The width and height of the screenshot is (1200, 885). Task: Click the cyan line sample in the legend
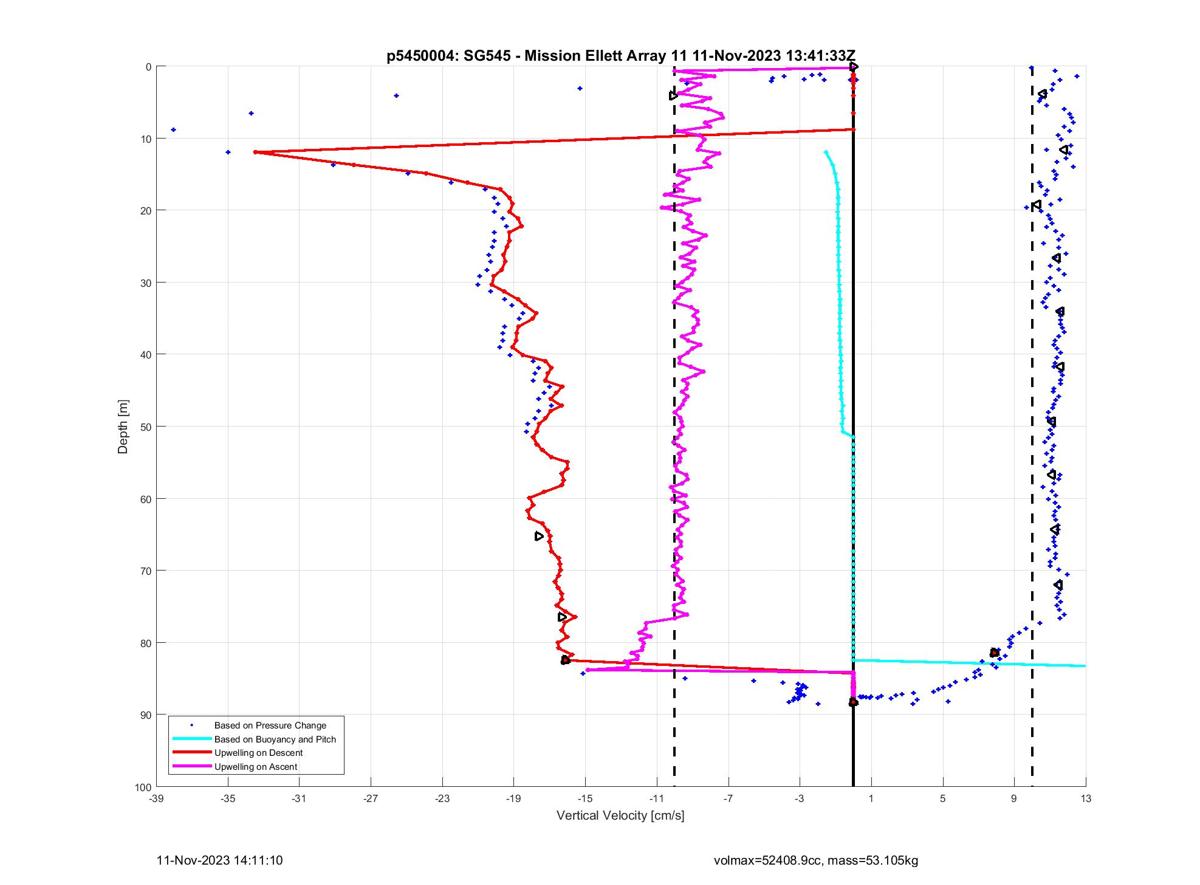pyautogui.click(x=191, y=739)
